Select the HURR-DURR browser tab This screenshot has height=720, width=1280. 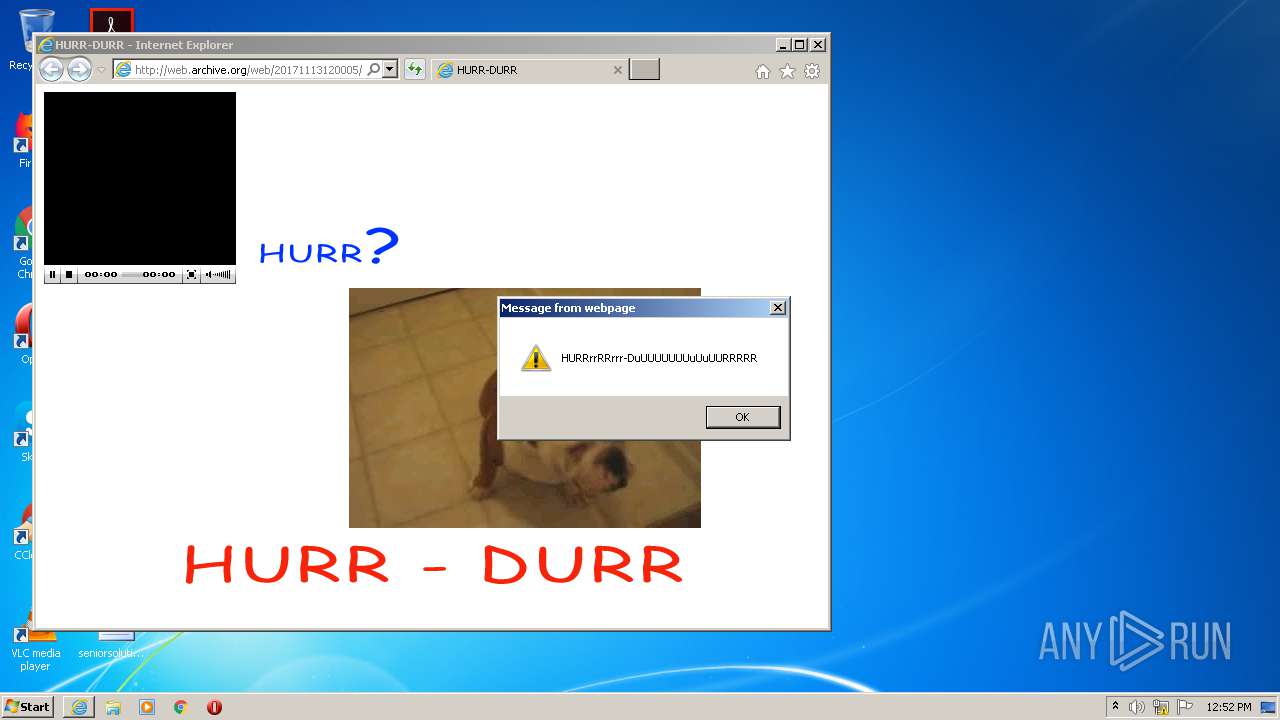(530, 70)
